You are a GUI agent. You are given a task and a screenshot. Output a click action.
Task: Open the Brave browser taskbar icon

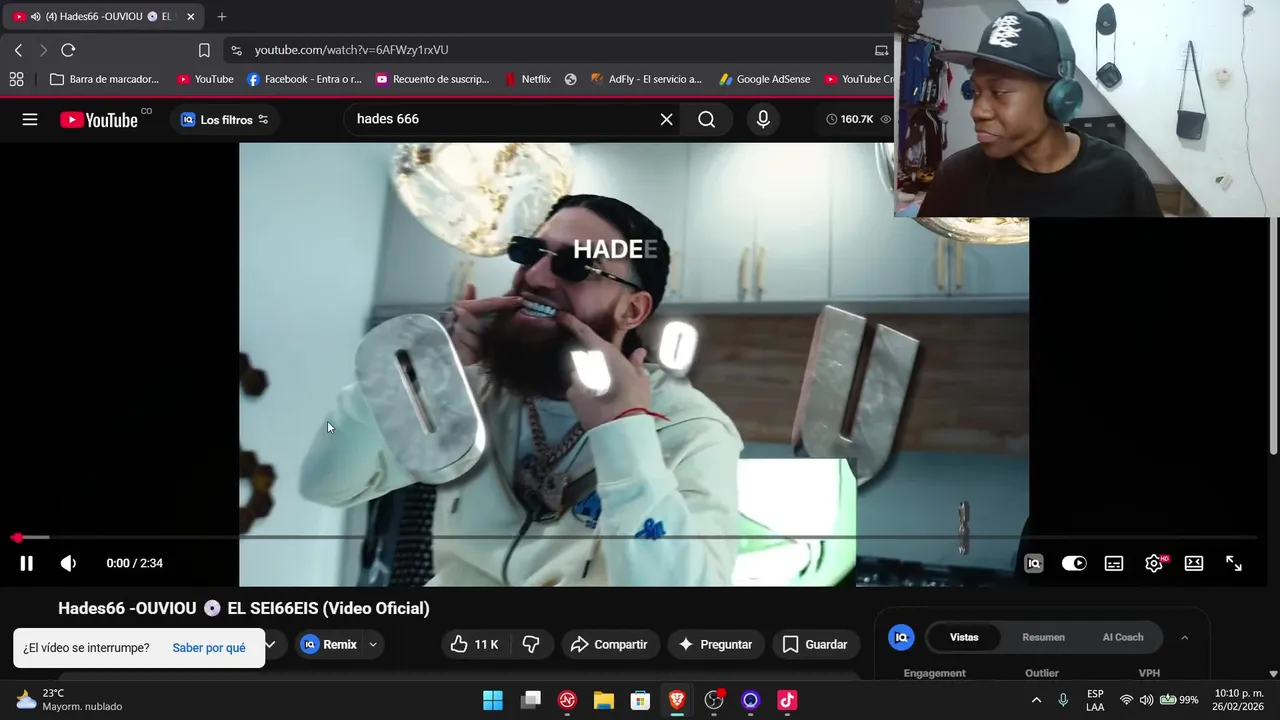pos(677,700)
